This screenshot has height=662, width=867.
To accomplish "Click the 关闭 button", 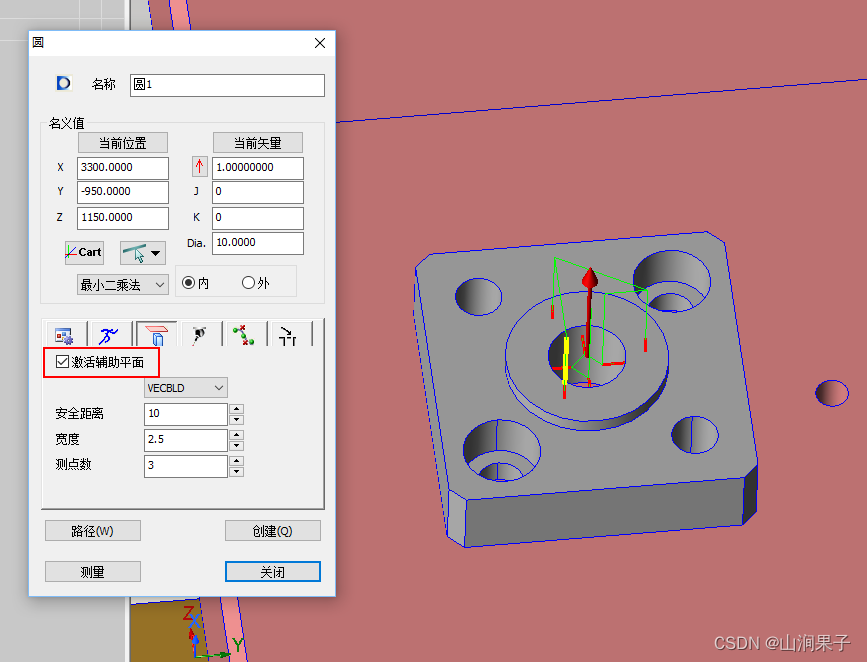I will click(x=273, y=572).
